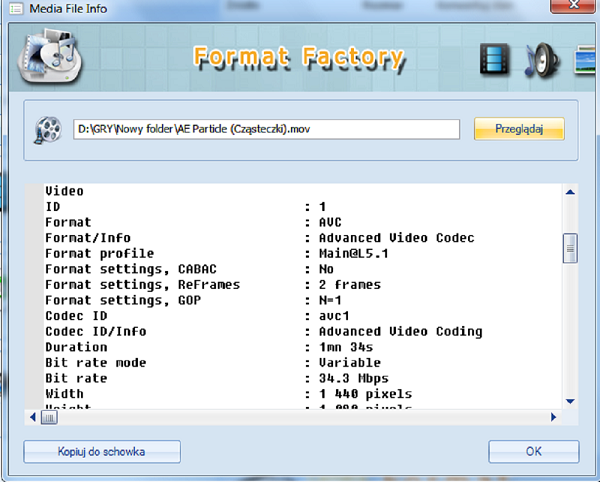
Task: Click vertical scrollbar up arrow
Action: [570, 192]
